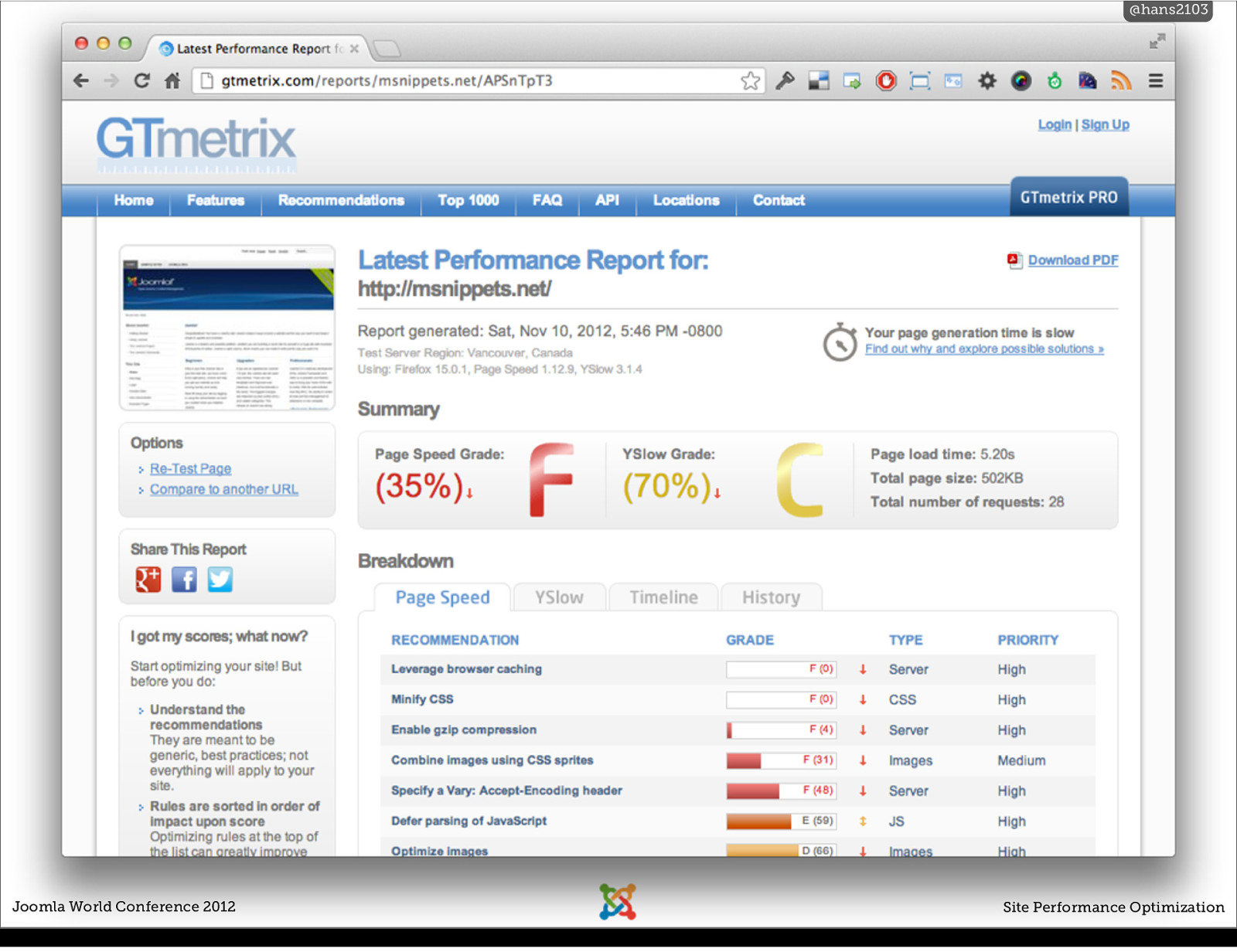Open the FAQ nav item
The height and width of the screenshot is (952, 1237).
click(x=547, y=200)
